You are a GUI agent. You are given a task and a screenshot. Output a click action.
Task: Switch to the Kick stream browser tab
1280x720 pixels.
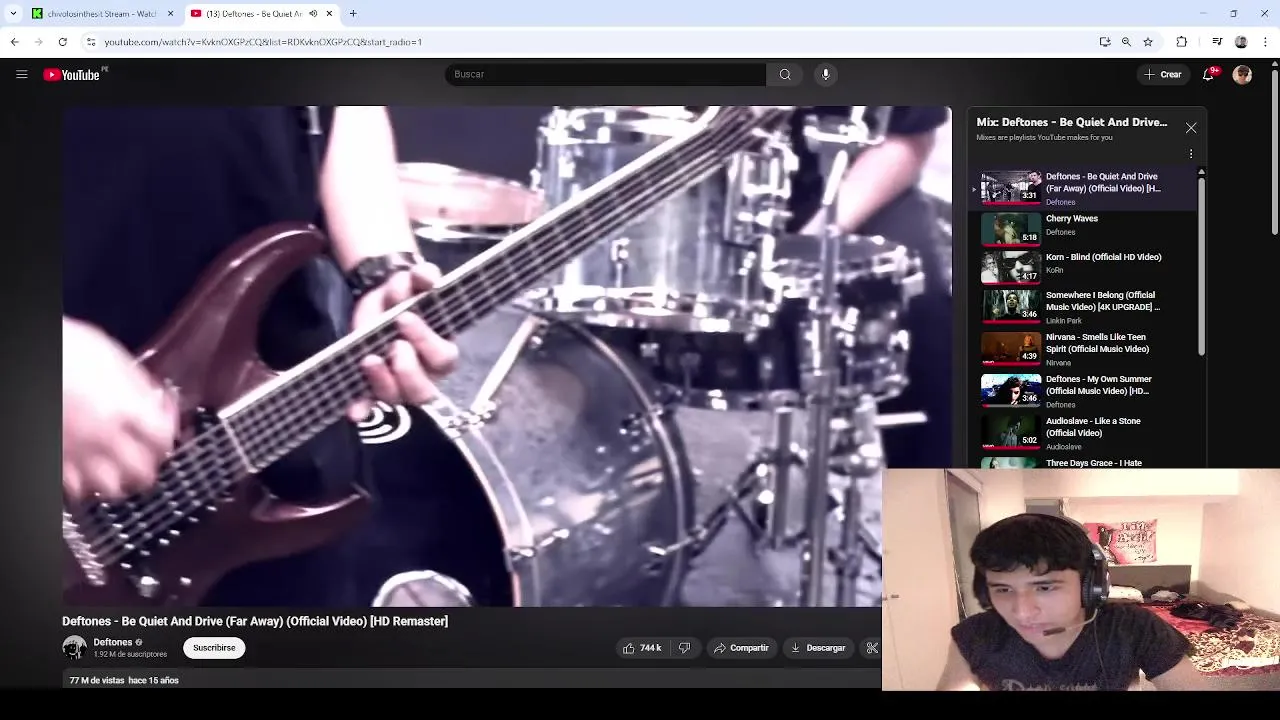95,14
